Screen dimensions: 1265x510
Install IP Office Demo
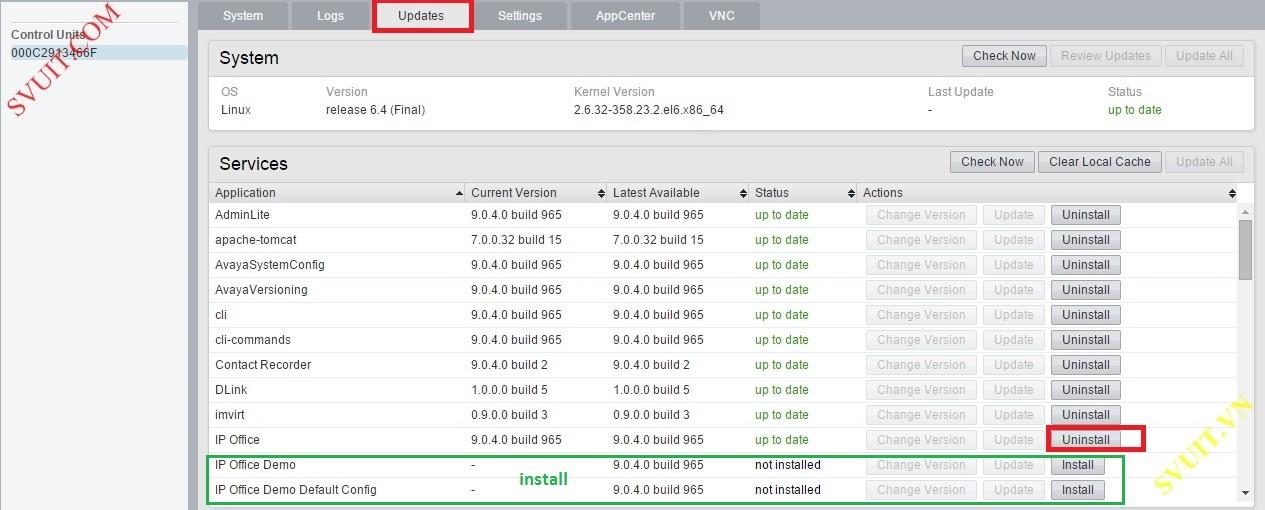[1077, 465]
